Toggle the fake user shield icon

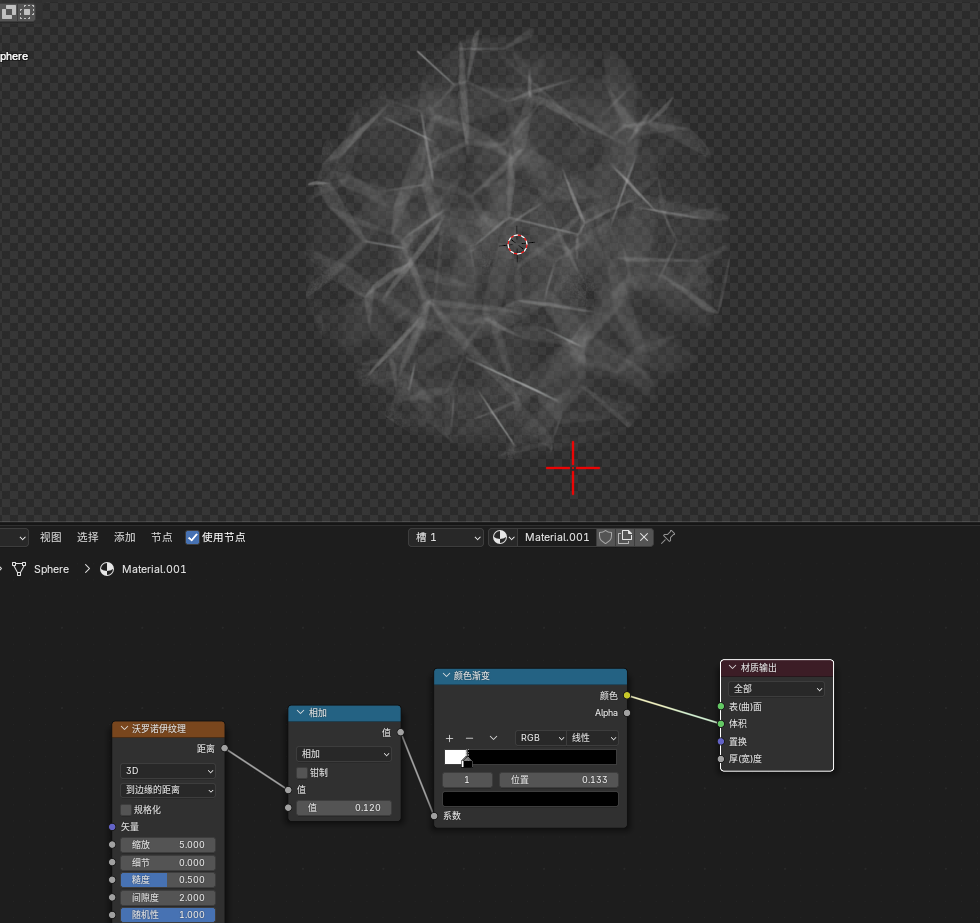[x=605, y=537]
